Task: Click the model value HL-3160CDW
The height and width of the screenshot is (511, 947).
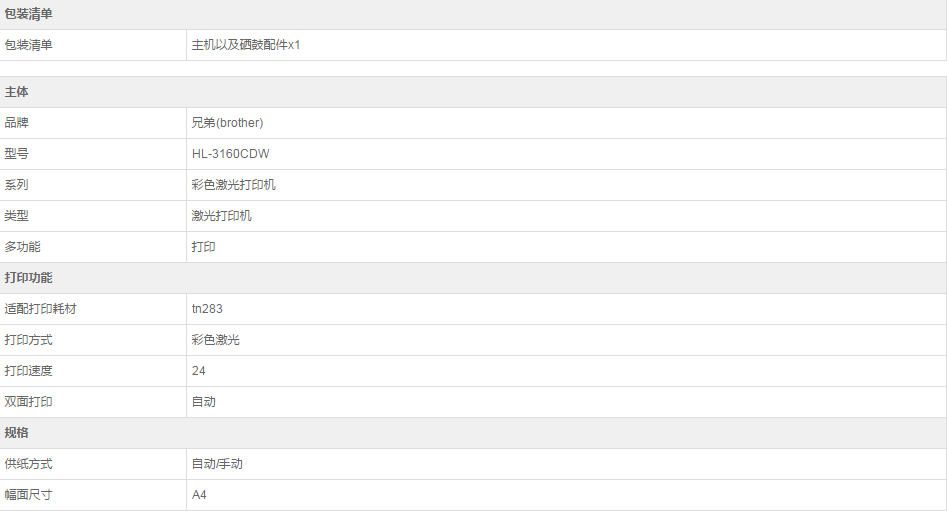Action: (x=230, y=154)
